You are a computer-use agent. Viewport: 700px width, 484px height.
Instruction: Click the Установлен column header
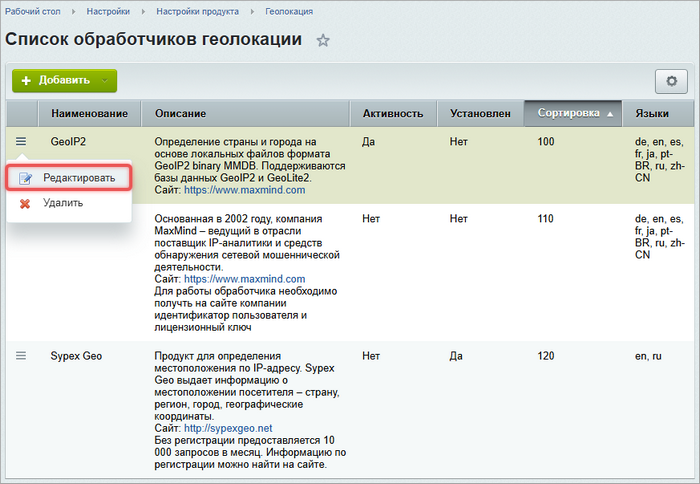480,114
